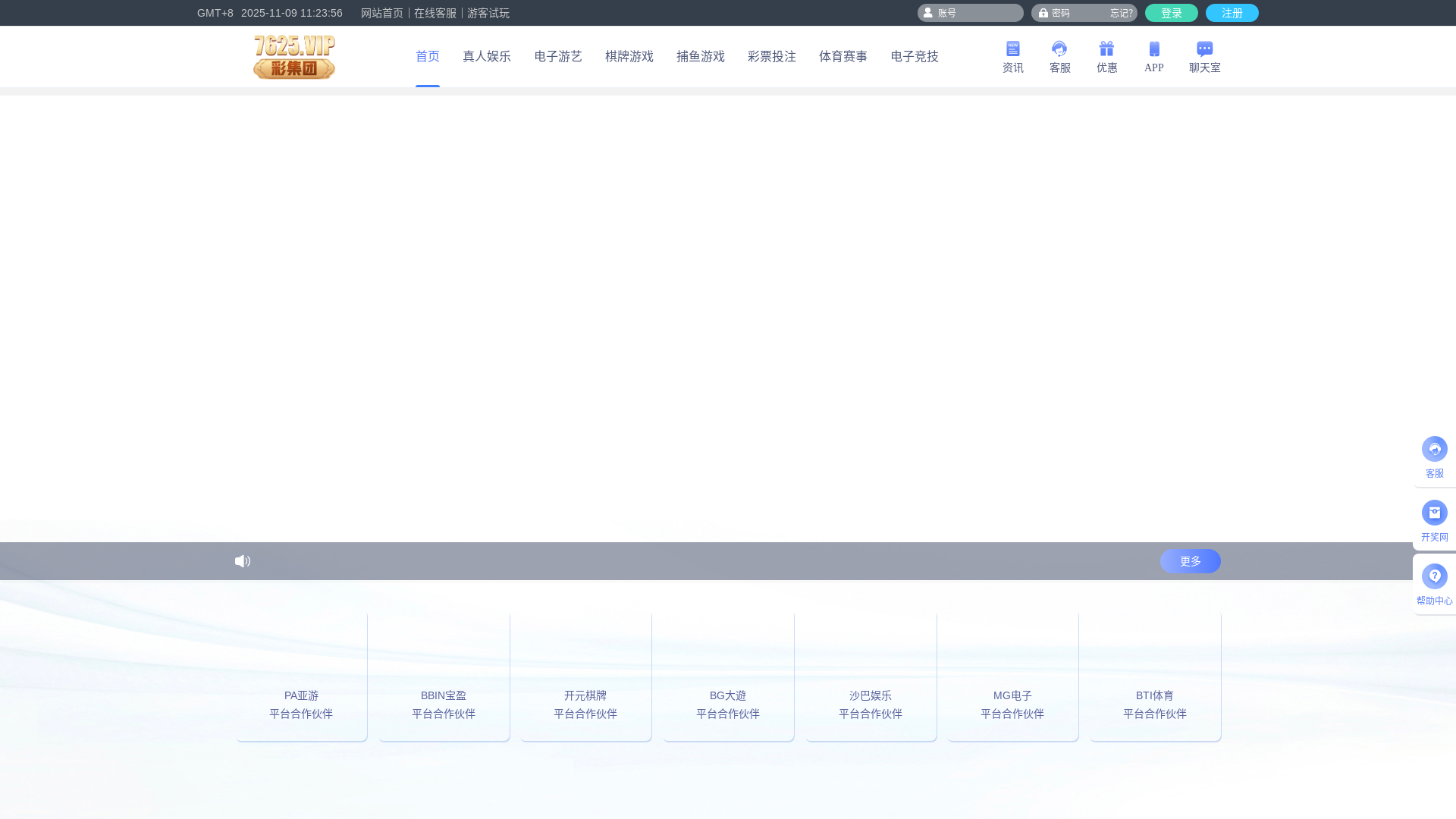Open the MG电子 partner card
The image size is (1456, 819).
tap(1013, 676)
